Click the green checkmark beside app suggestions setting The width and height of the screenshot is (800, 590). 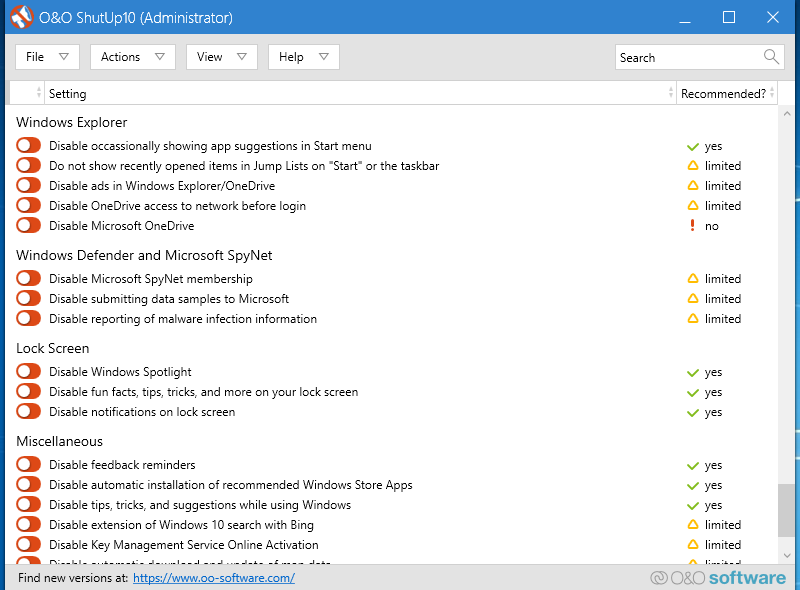[692, 146]
